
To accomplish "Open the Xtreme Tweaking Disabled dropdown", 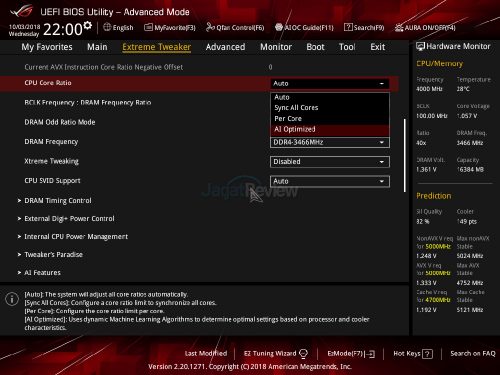I will coord(330,162).
